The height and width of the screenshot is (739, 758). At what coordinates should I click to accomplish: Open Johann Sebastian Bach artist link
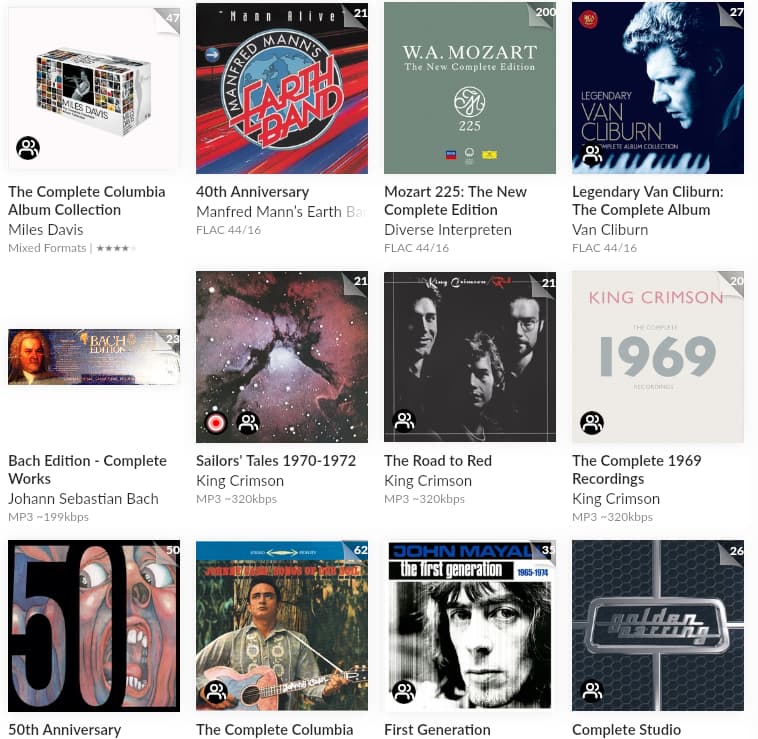83,498
